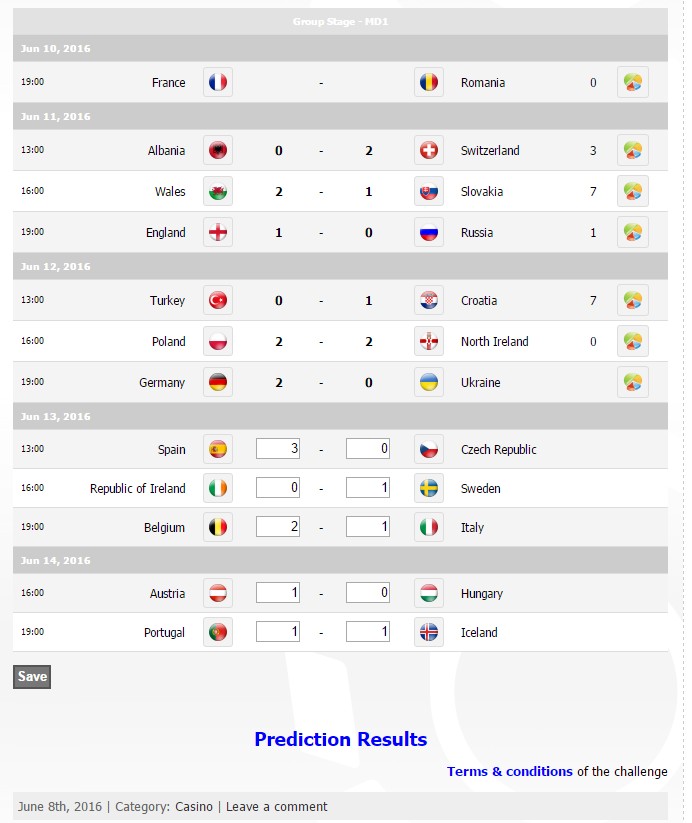Open chart icon for Turkey vs Croatia
The width and height of the screenshot is (692, 823).
tap(632, 300)
